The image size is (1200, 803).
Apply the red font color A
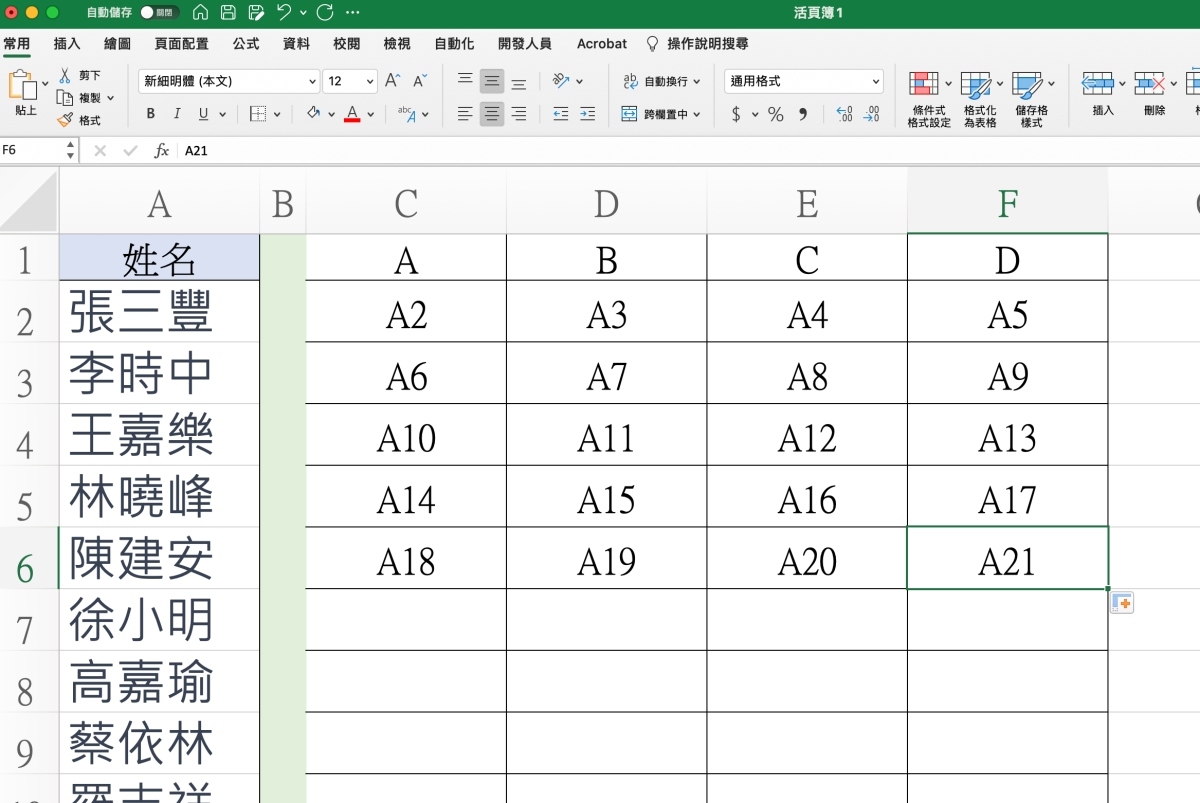pyautogui.click(x=352, y=114)
